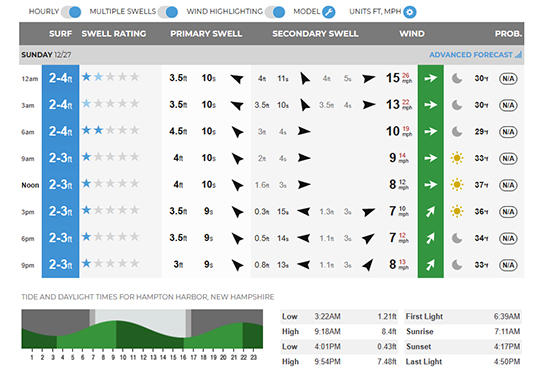Click hour 16 on the tide chart
This screenshot has width=533, height=373.
183,357
